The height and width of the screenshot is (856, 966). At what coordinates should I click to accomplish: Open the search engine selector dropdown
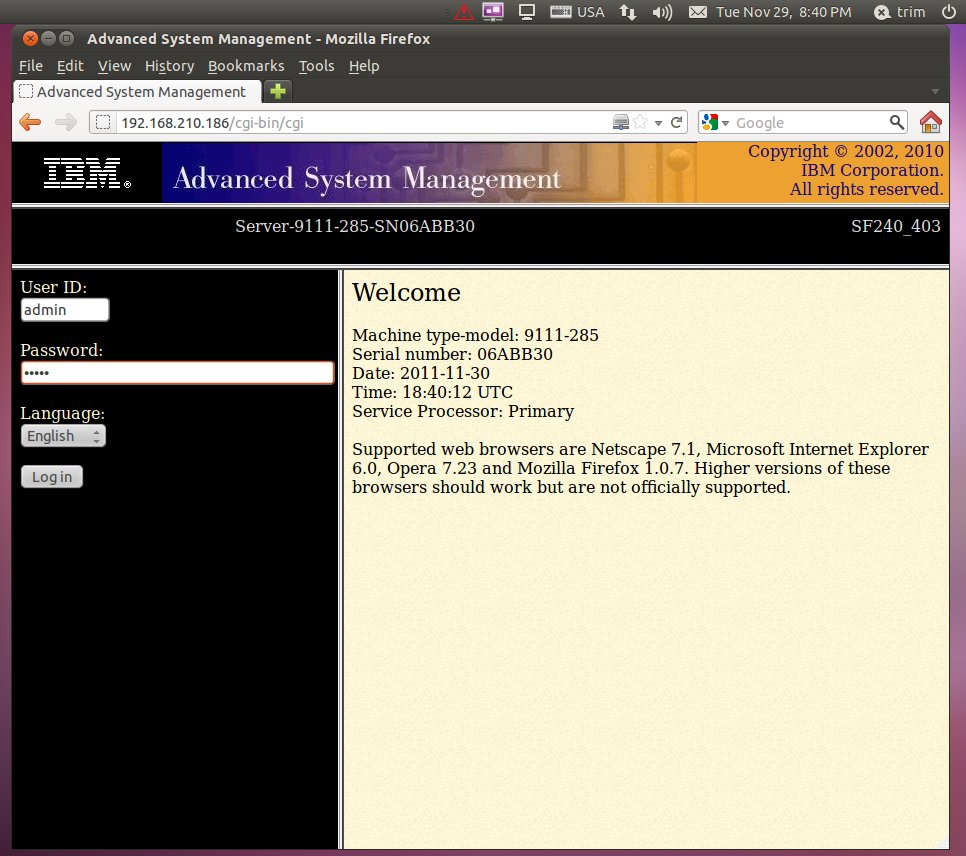click(716, 122)
